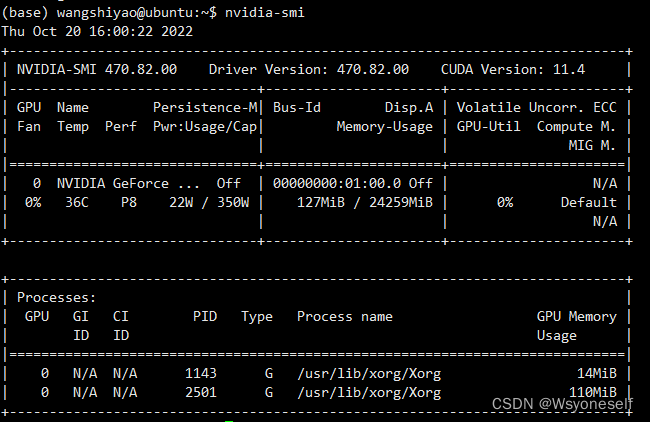Click the Processes: section label
Screen dimensions: 650x422
[x=57, y=297]
